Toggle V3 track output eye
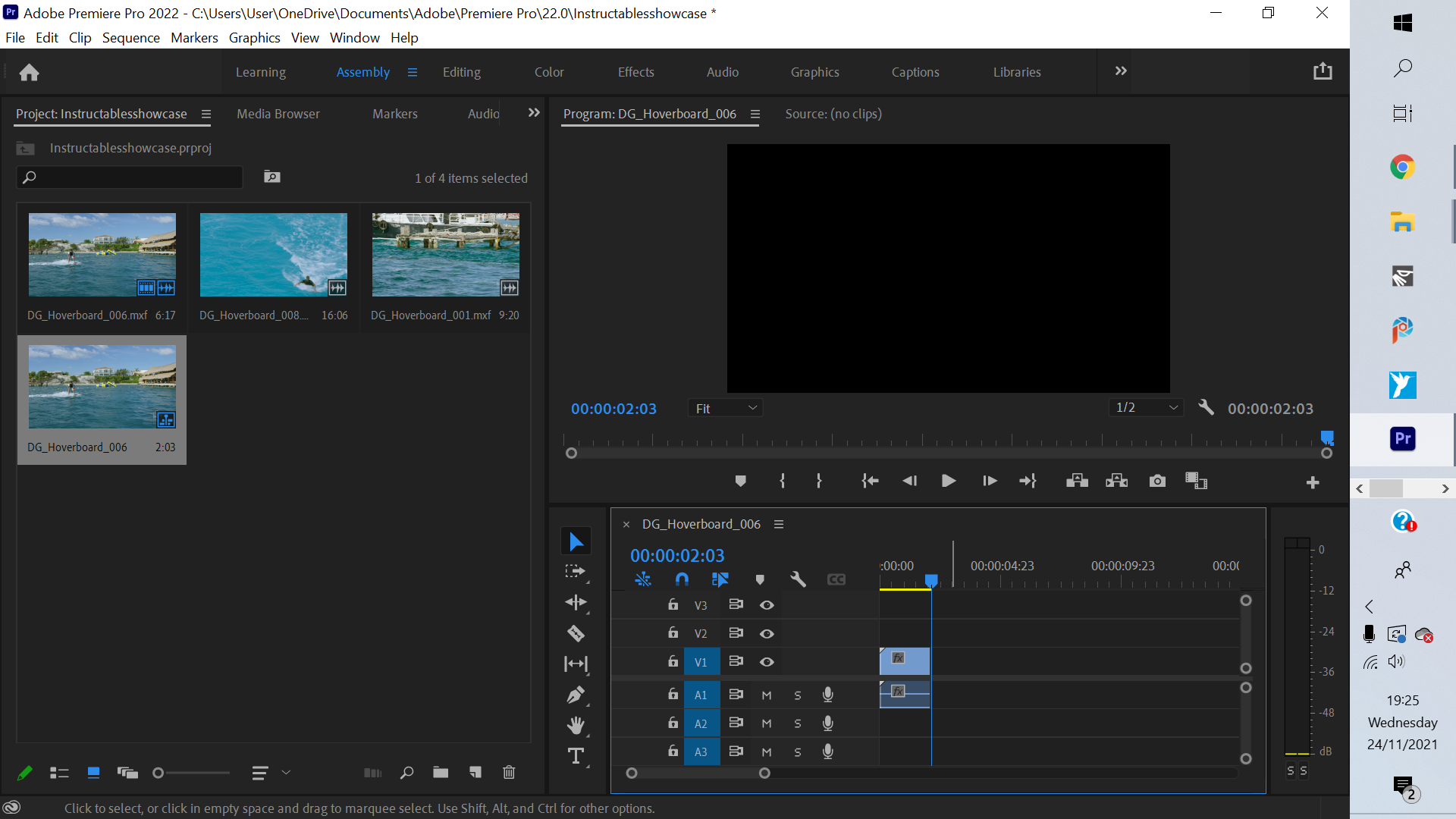 pos(767,605)
